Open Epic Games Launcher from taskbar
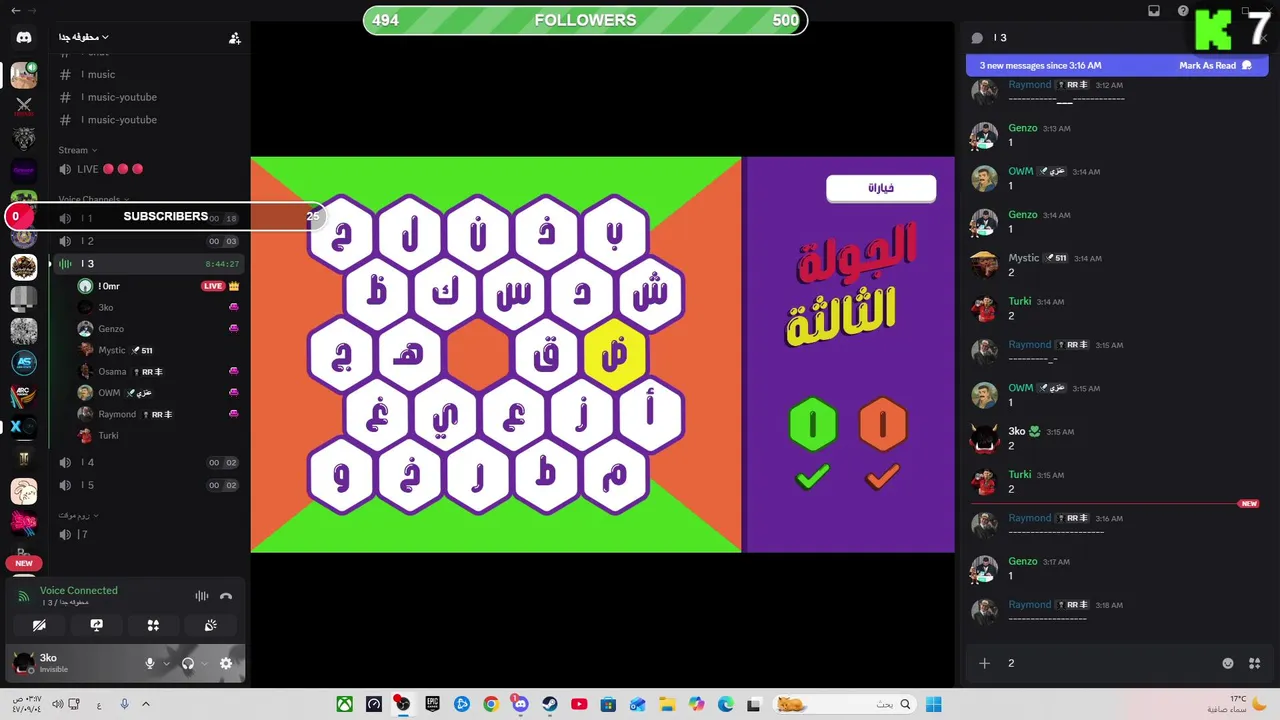 tap(433, 704)
